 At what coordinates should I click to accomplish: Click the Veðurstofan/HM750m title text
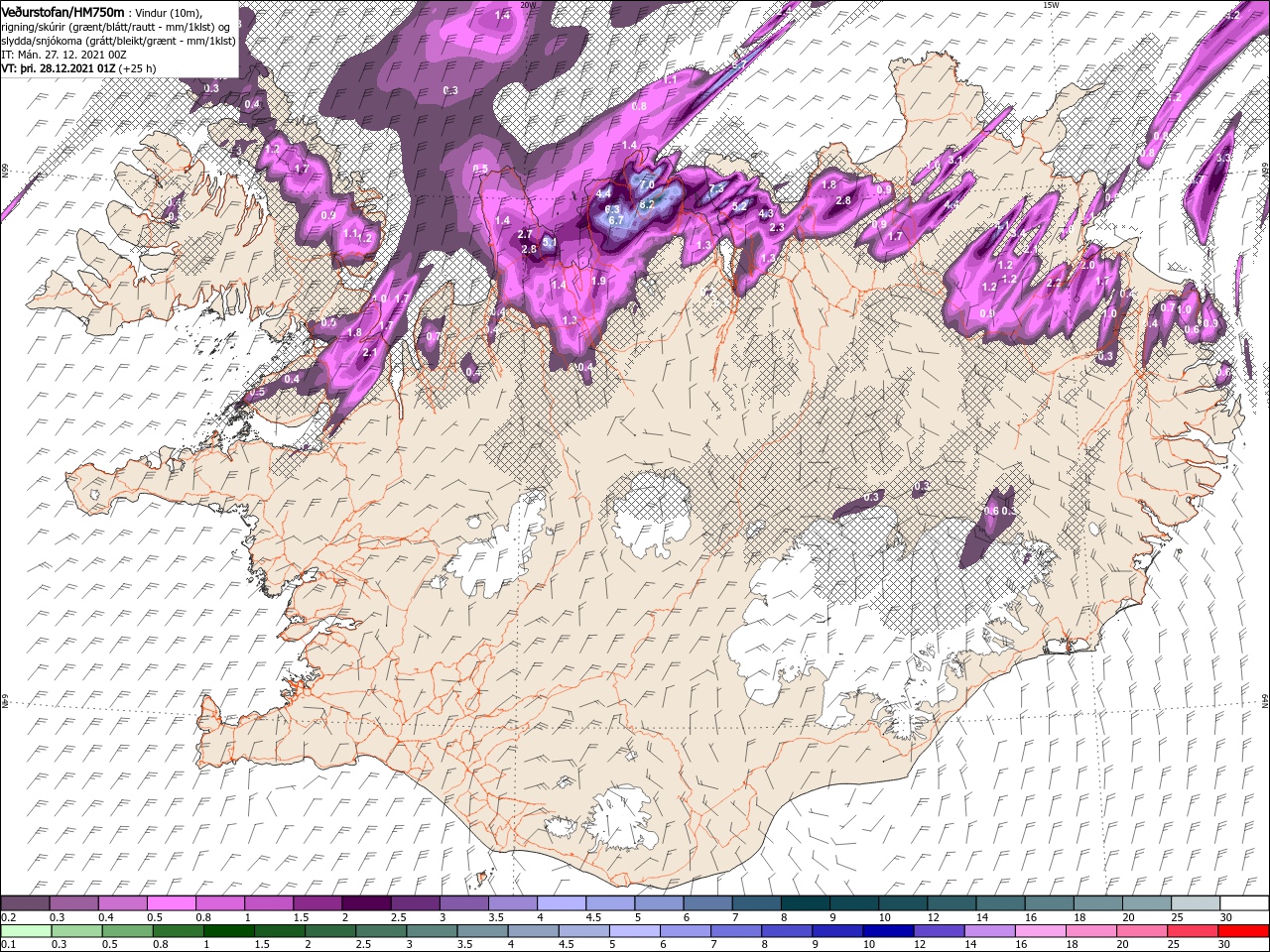(x=63, y=11)
